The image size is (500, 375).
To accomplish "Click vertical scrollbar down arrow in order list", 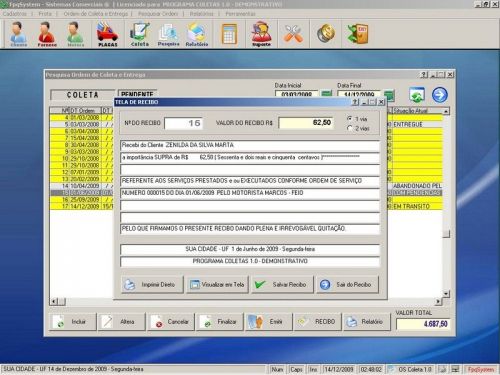I will coord(446,294).
